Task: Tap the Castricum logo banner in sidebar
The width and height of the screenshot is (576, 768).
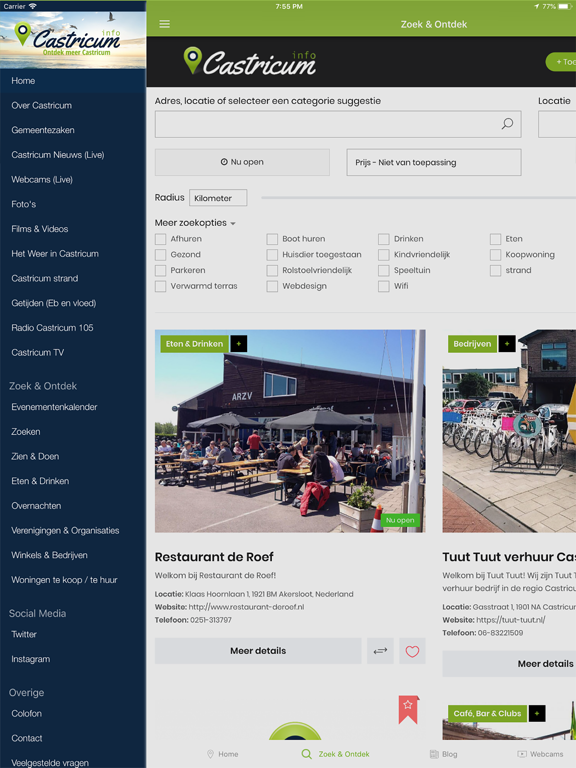Action: (73, 40)
